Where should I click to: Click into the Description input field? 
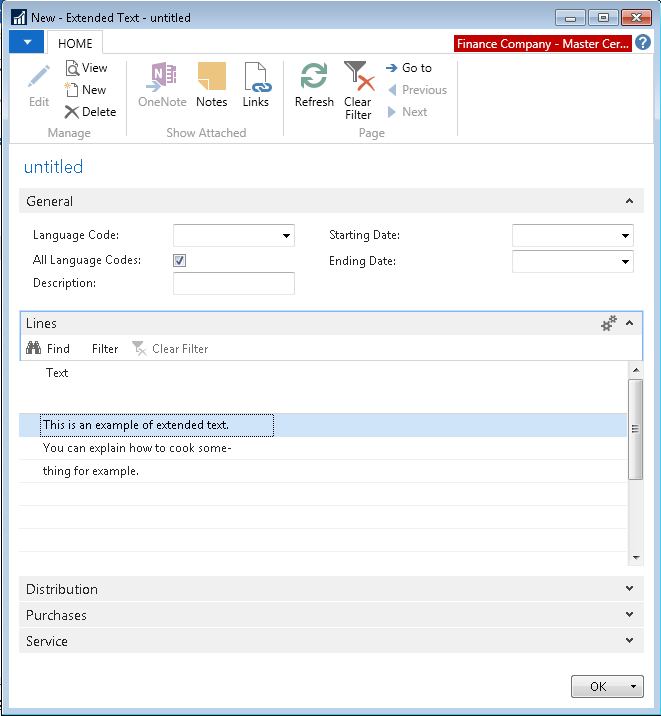[x=234, y=284]
